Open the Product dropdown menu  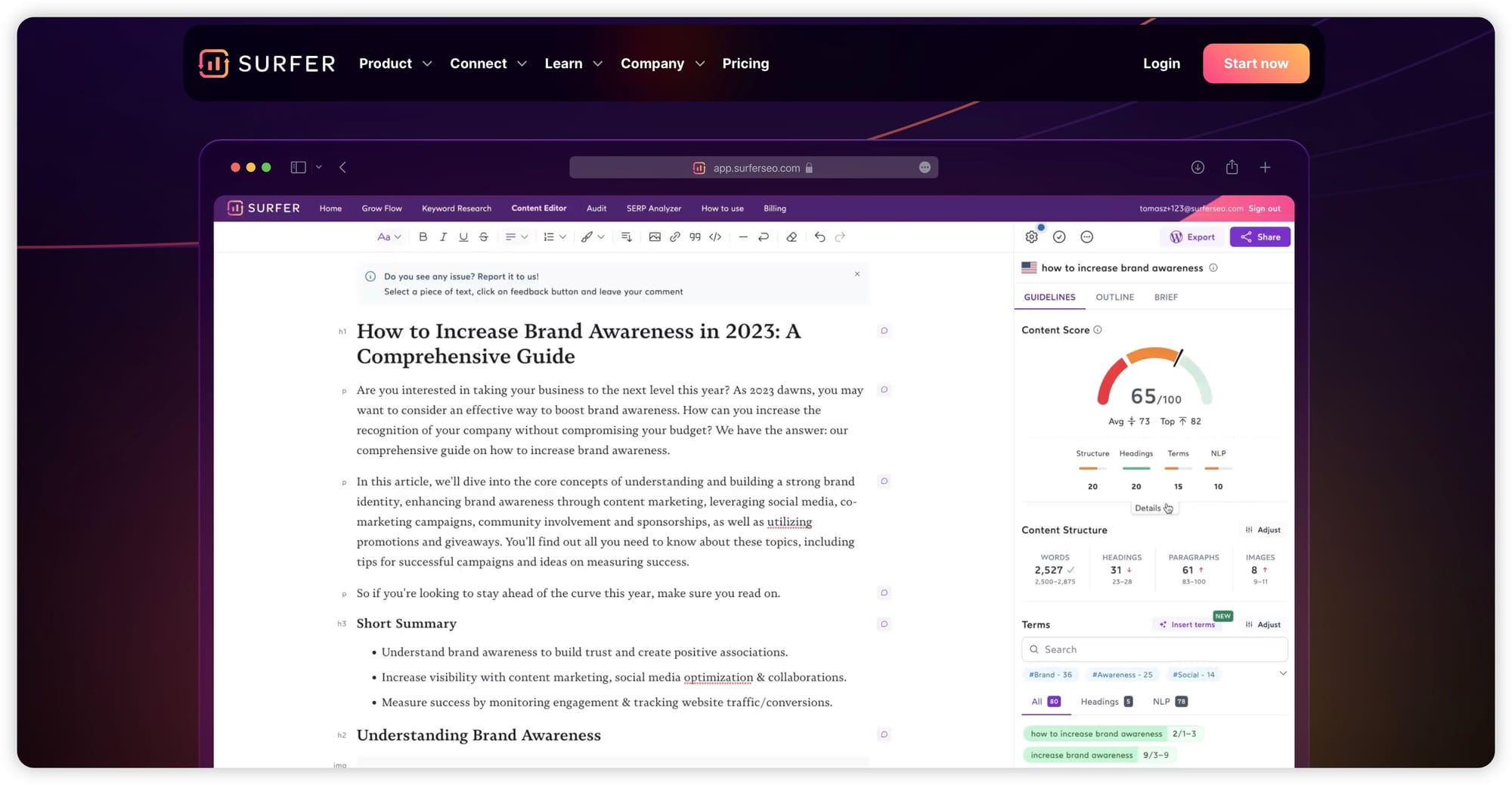395,63
